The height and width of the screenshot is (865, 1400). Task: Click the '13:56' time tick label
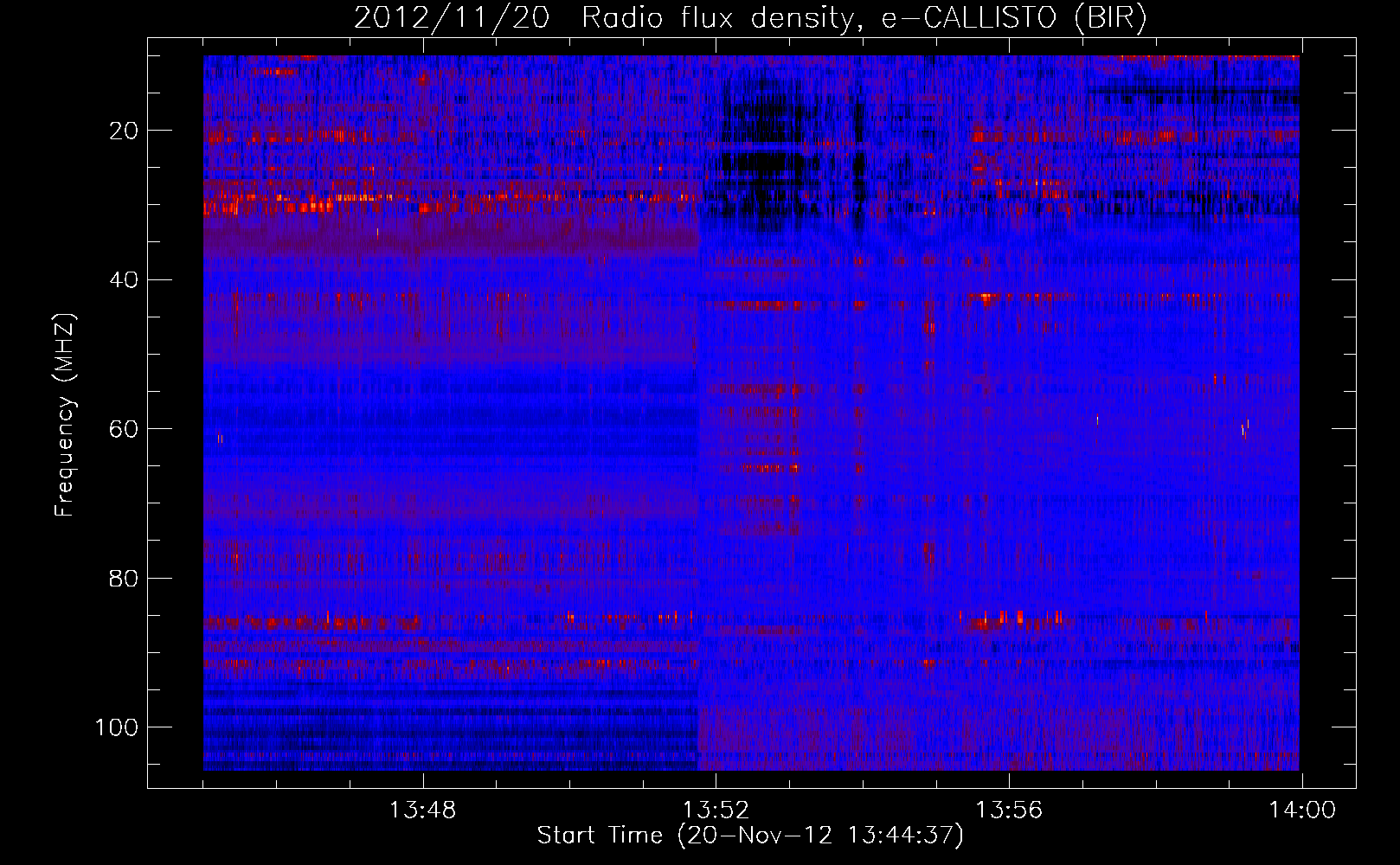[1009, 811]
